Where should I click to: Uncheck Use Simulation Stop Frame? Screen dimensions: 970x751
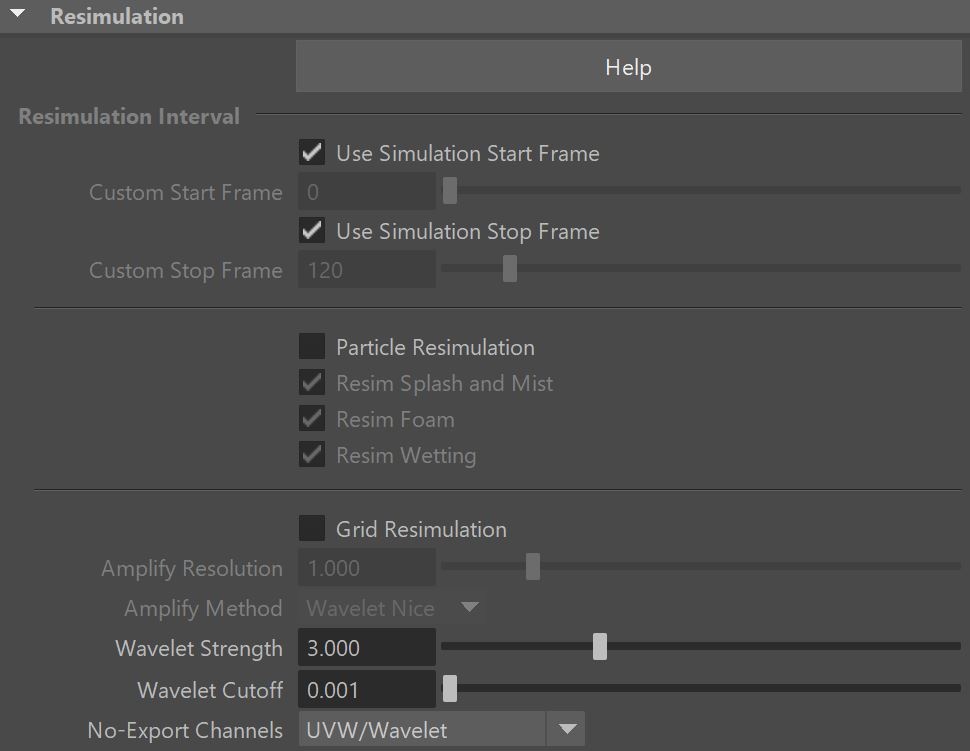[312, 230]
